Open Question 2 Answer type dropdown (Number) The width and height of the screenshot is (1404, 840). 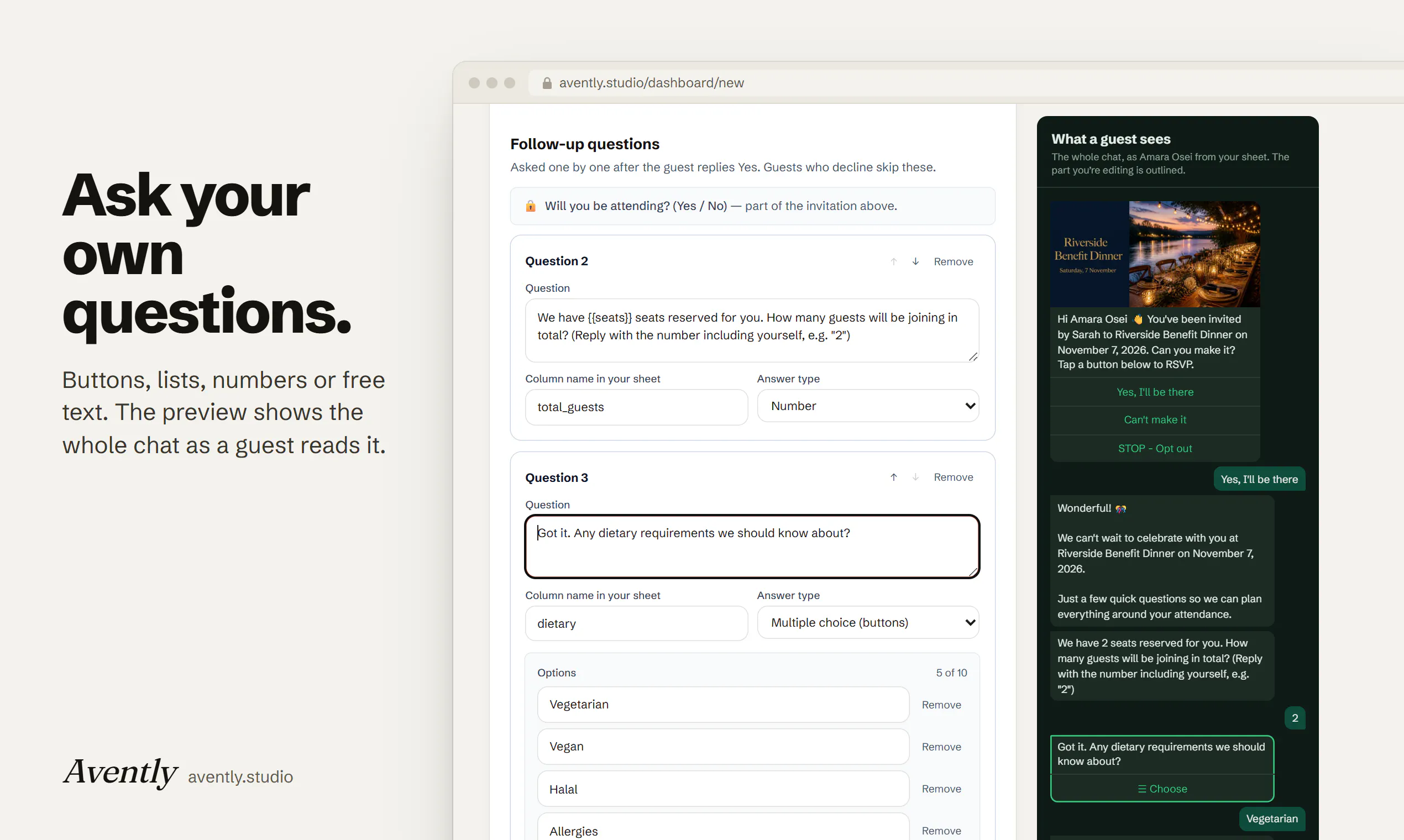(x=868, y=406)
